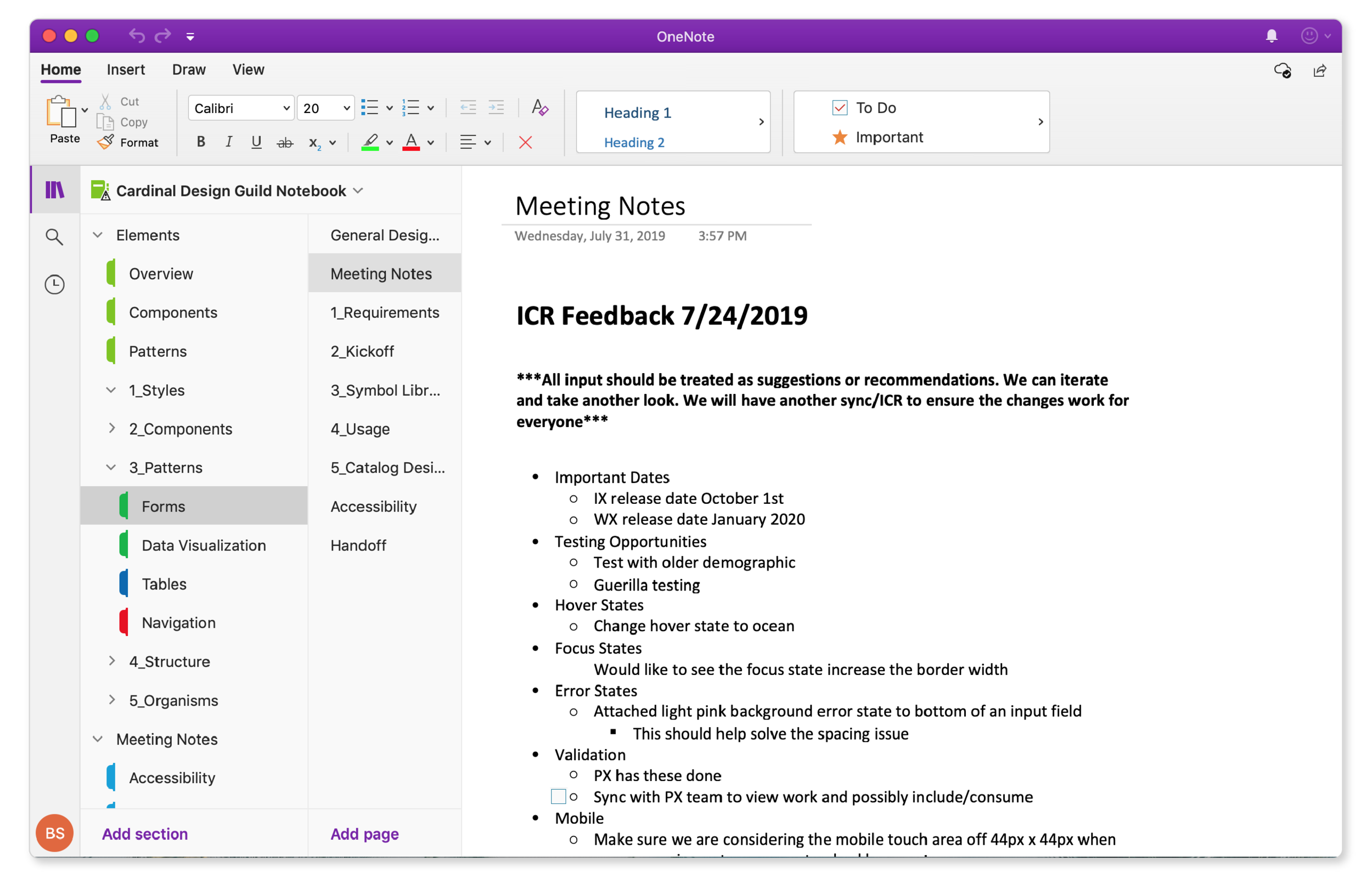1372x877 pixels.
Task: Open the Draw tab
Action: click(189, 69)
